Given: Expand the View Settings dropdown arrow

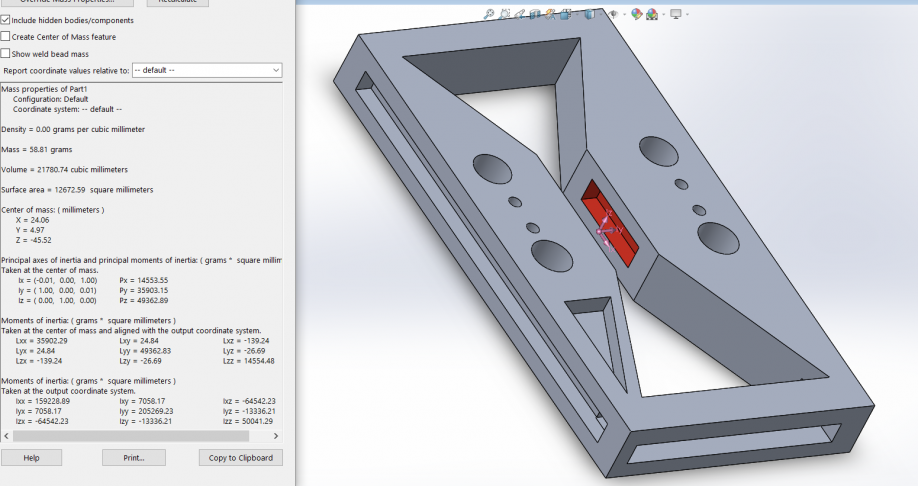Looking at the screenshot, I should point(687,15).
